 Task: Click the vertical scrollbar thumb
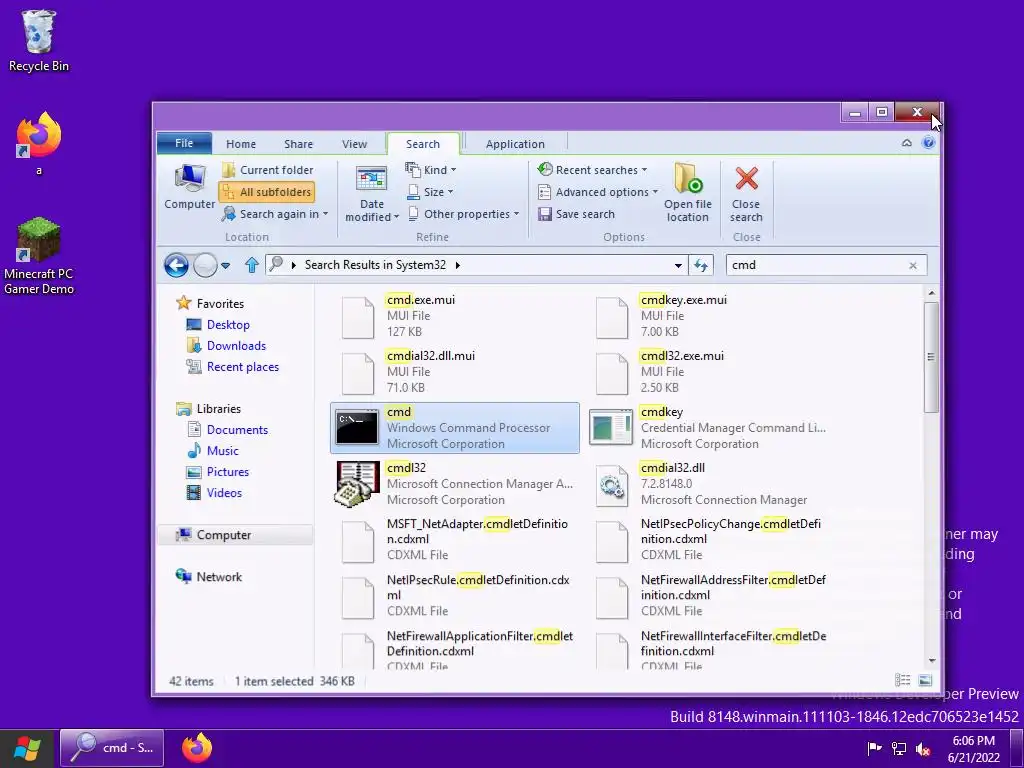[x=931, y=357]
